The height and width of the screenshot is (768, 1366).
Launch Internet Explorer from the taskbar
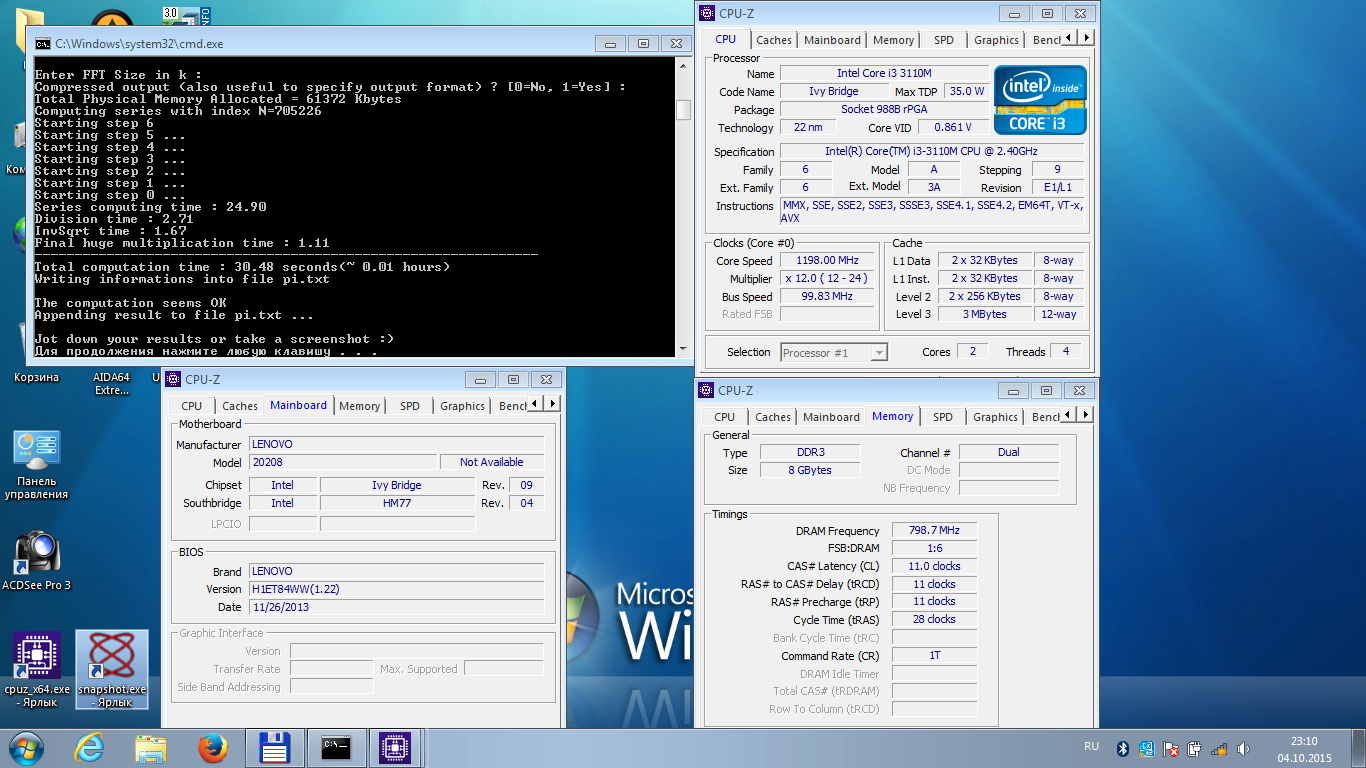click(89, 748)
